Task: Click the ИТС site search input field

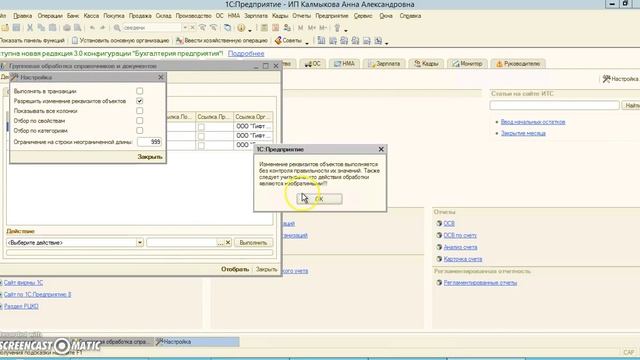Action: coord(554,105)
